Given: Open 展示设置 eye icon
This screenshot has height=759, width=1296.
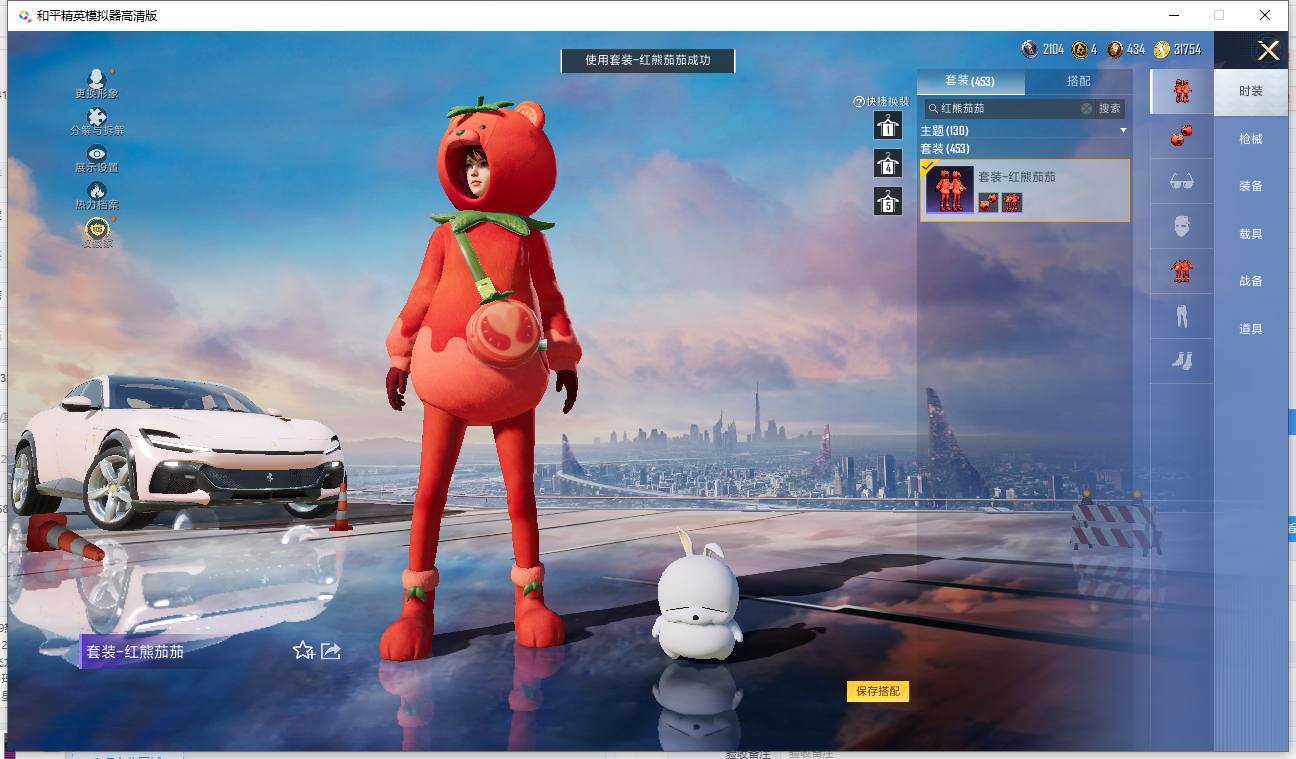Looking at the screenshot, I should point(97,158).
